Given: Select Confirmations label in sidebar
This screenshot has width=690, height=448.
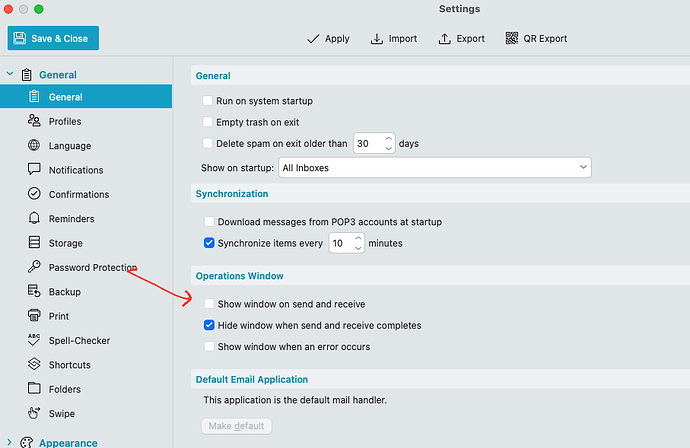Looking at the screenshot, I should tap(79, 194).
